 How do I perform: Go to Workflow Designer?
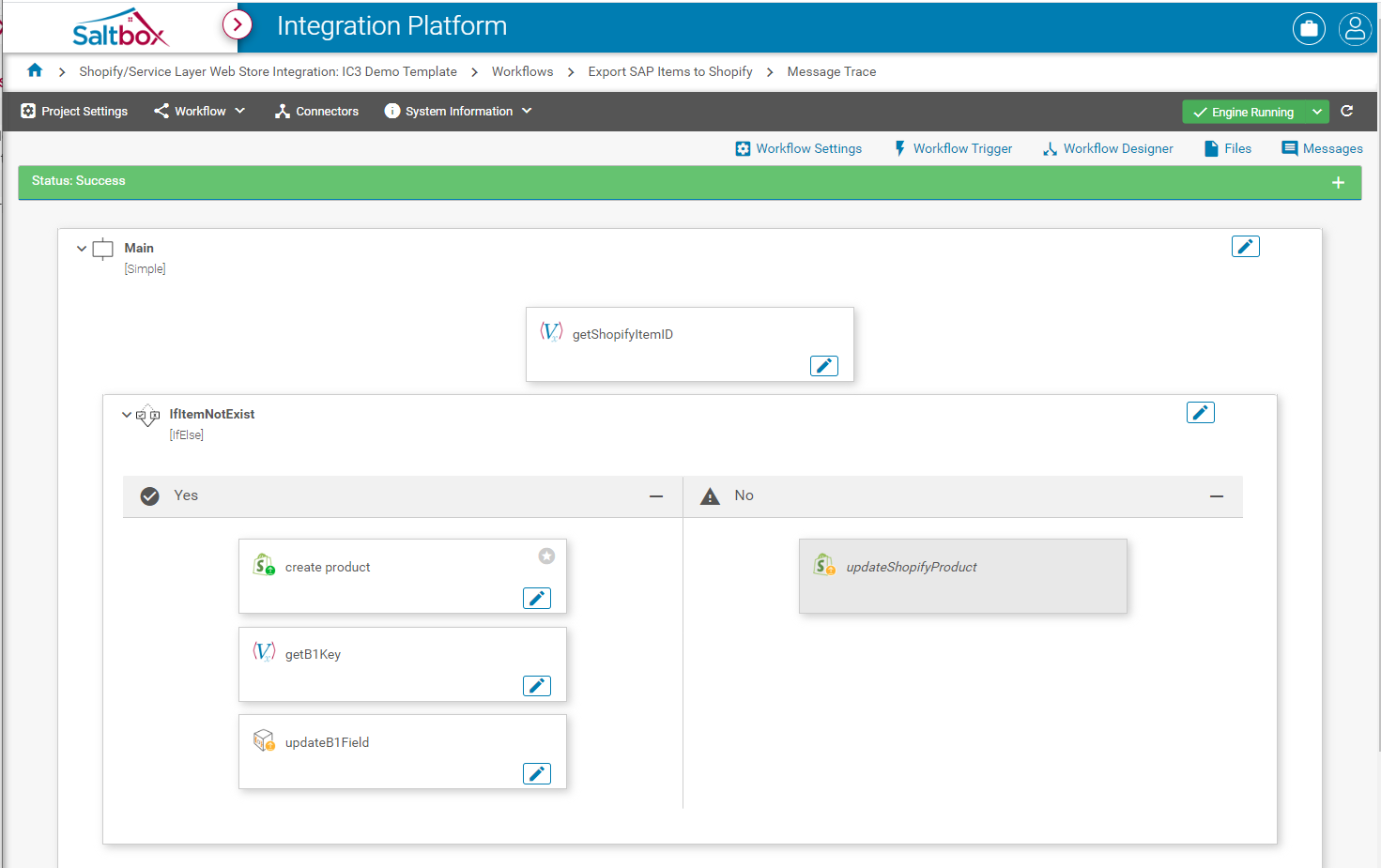(1108, 148)
